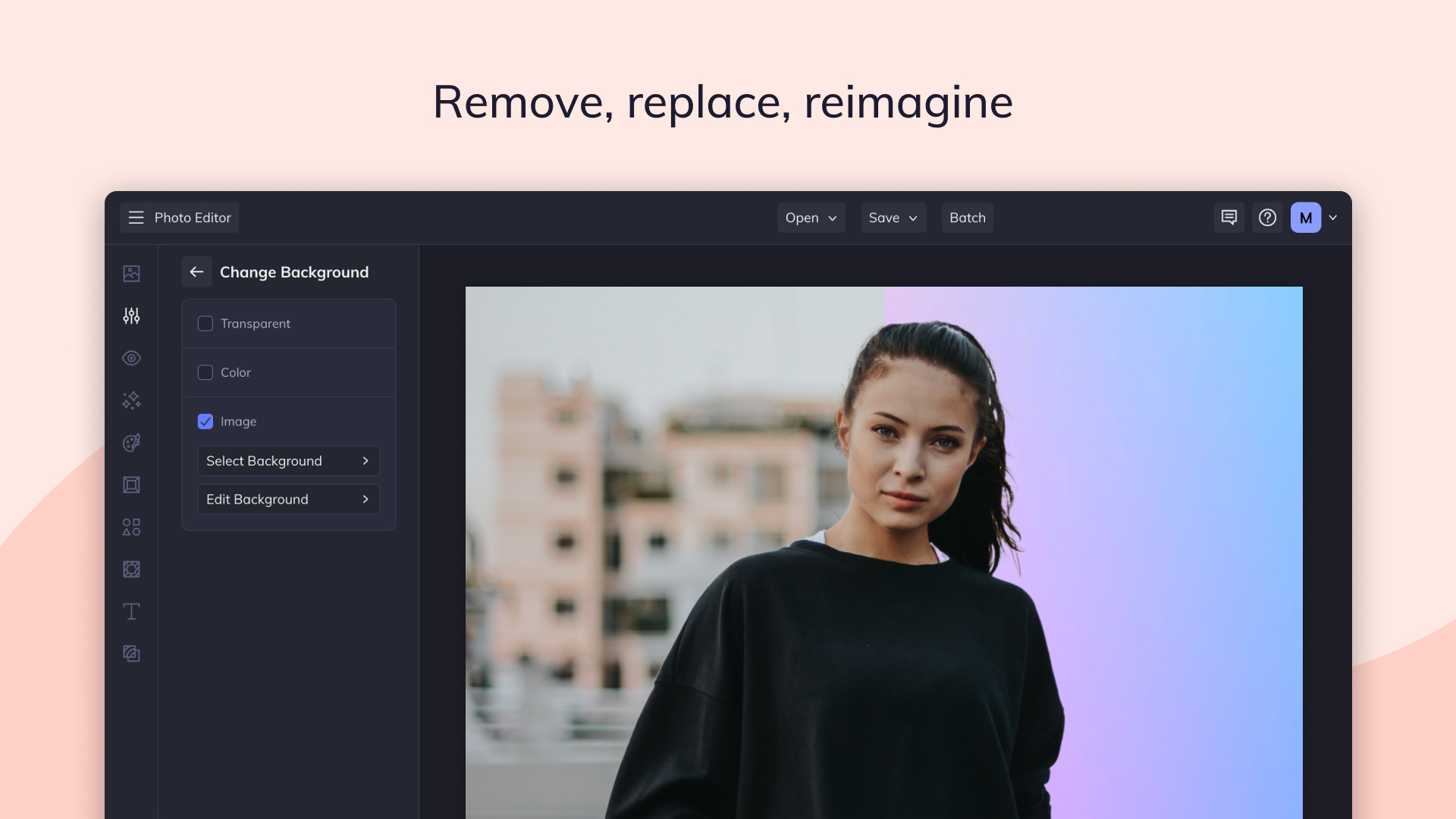Viewport: 1456px width, 819px height.
Task: Open the Graphics shapes sidebar icon
Action: 131,527
